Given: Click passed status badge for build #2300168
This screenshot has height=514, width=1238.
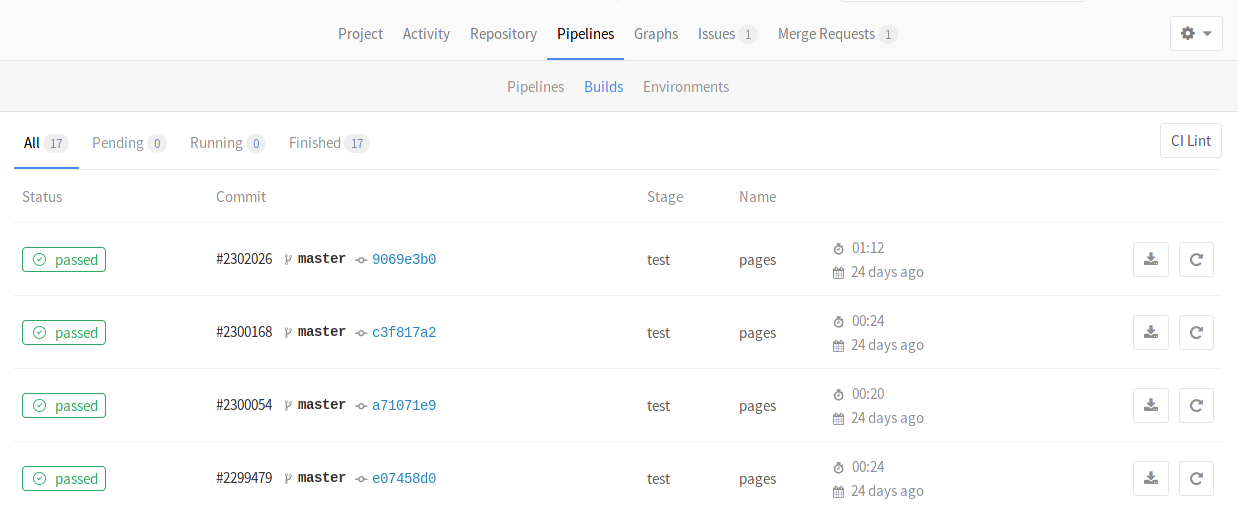Looking at the screenshot, I should (64, 333).
